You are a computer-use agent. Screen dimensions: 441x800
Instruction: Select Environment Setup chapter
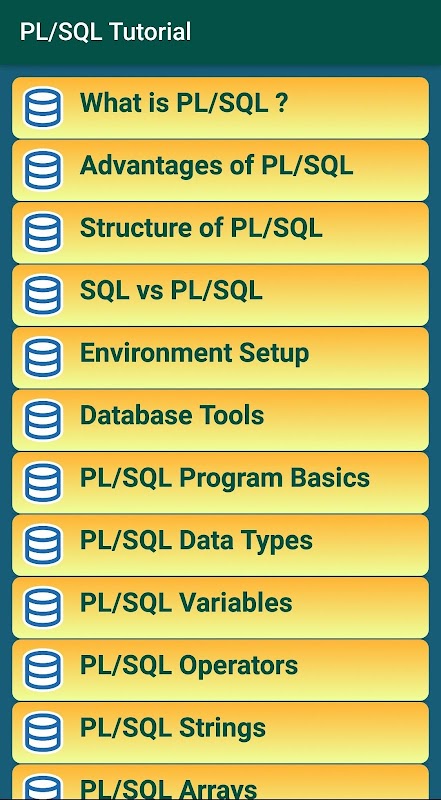[x=220, y=357]
